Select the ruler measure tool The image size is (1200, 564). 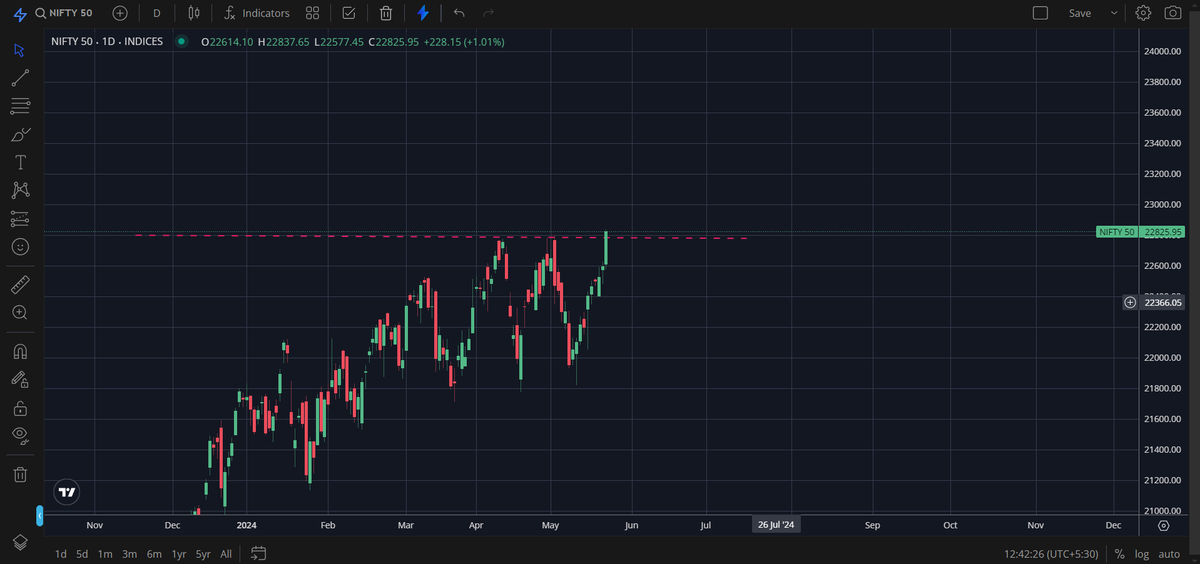tap(20, 285)
